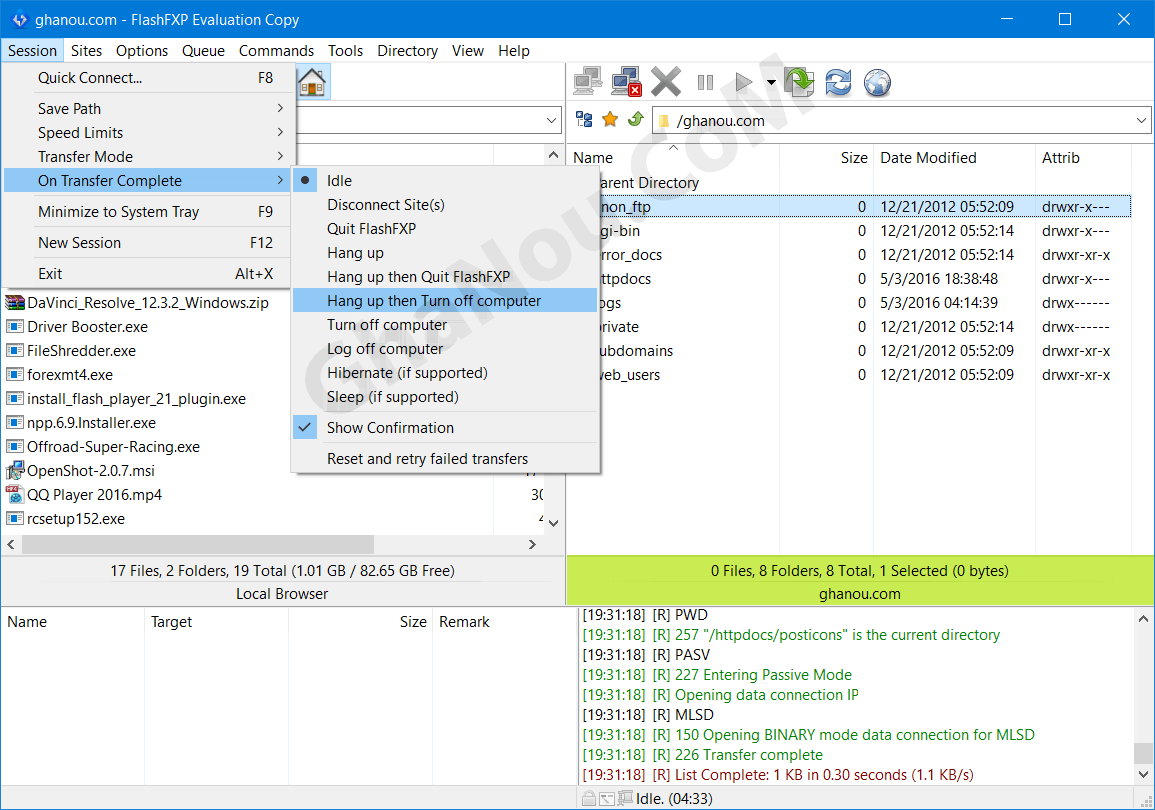This screenshot has width=1155, height=810.
Task: Expand the Transfer Mode submenu
Action: [147, 157]
